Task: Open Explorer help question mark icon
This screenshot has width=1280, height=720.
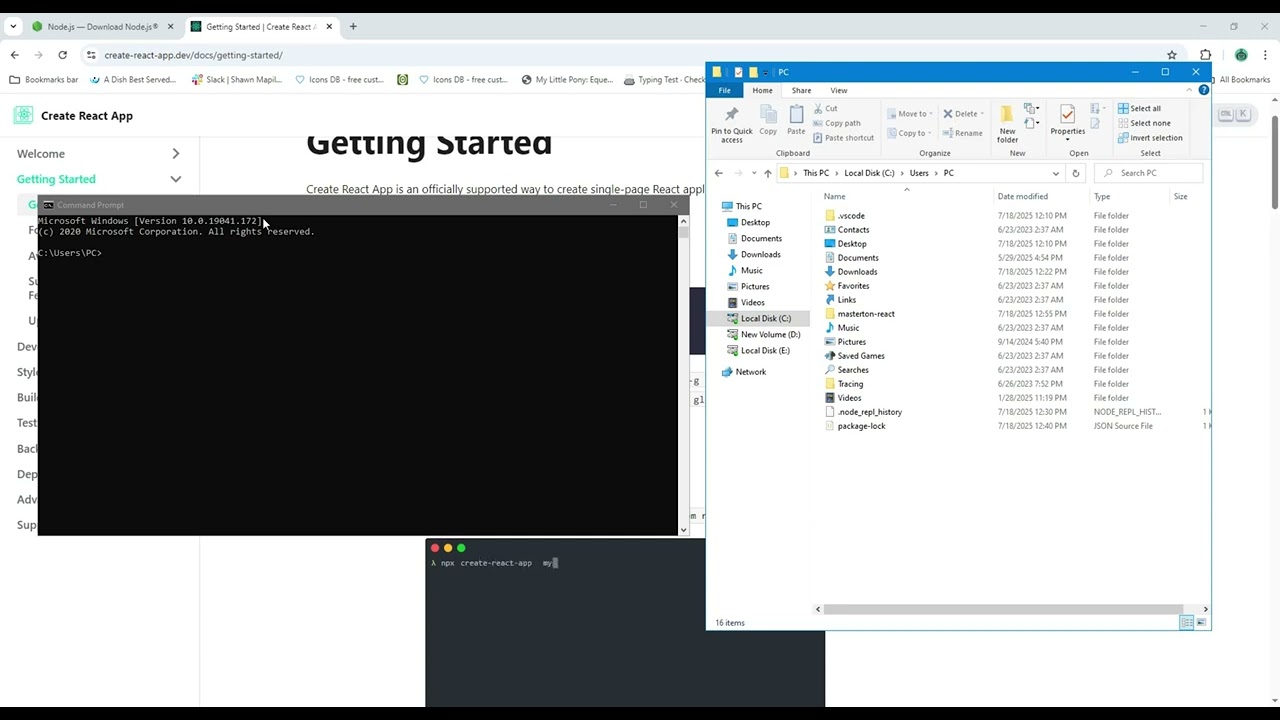Action: point(1203,90)
